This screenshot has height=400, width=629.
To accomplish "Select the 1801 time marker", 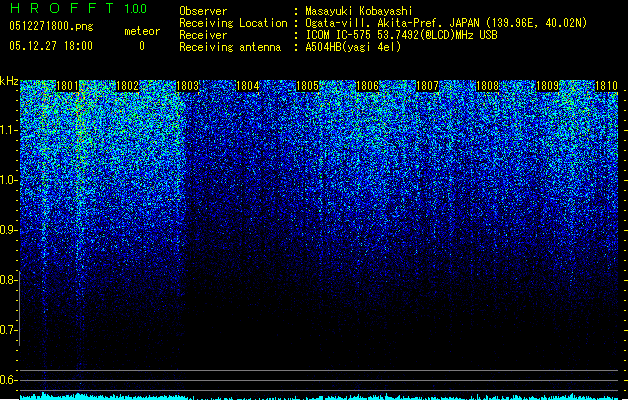I will click(x=67, y=86).
